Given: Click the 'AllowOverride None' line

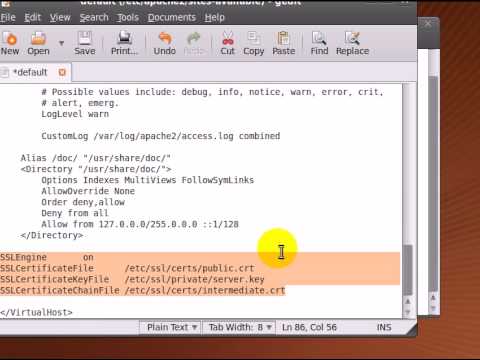Looking at the screenshot, I should pos(88,191).
